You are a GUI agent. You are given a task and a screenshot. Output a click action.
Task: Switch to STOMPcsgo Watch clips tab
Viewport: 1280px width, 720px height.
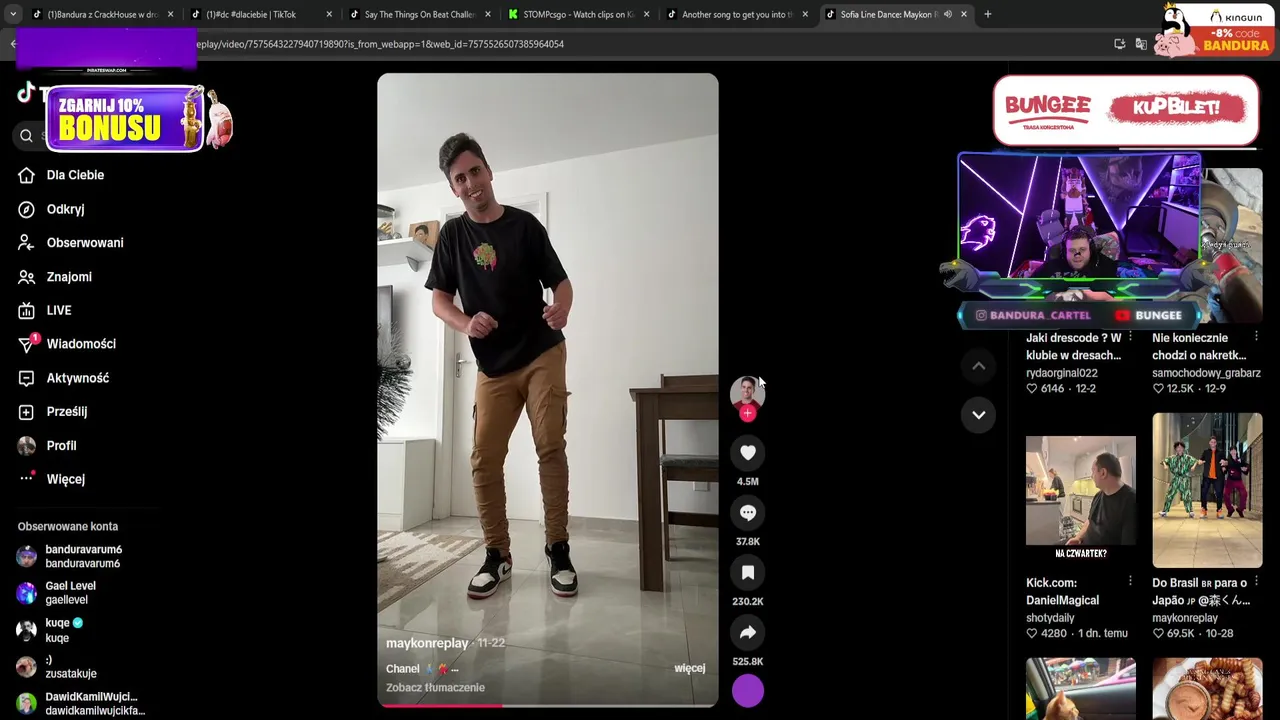pos(578,14)
